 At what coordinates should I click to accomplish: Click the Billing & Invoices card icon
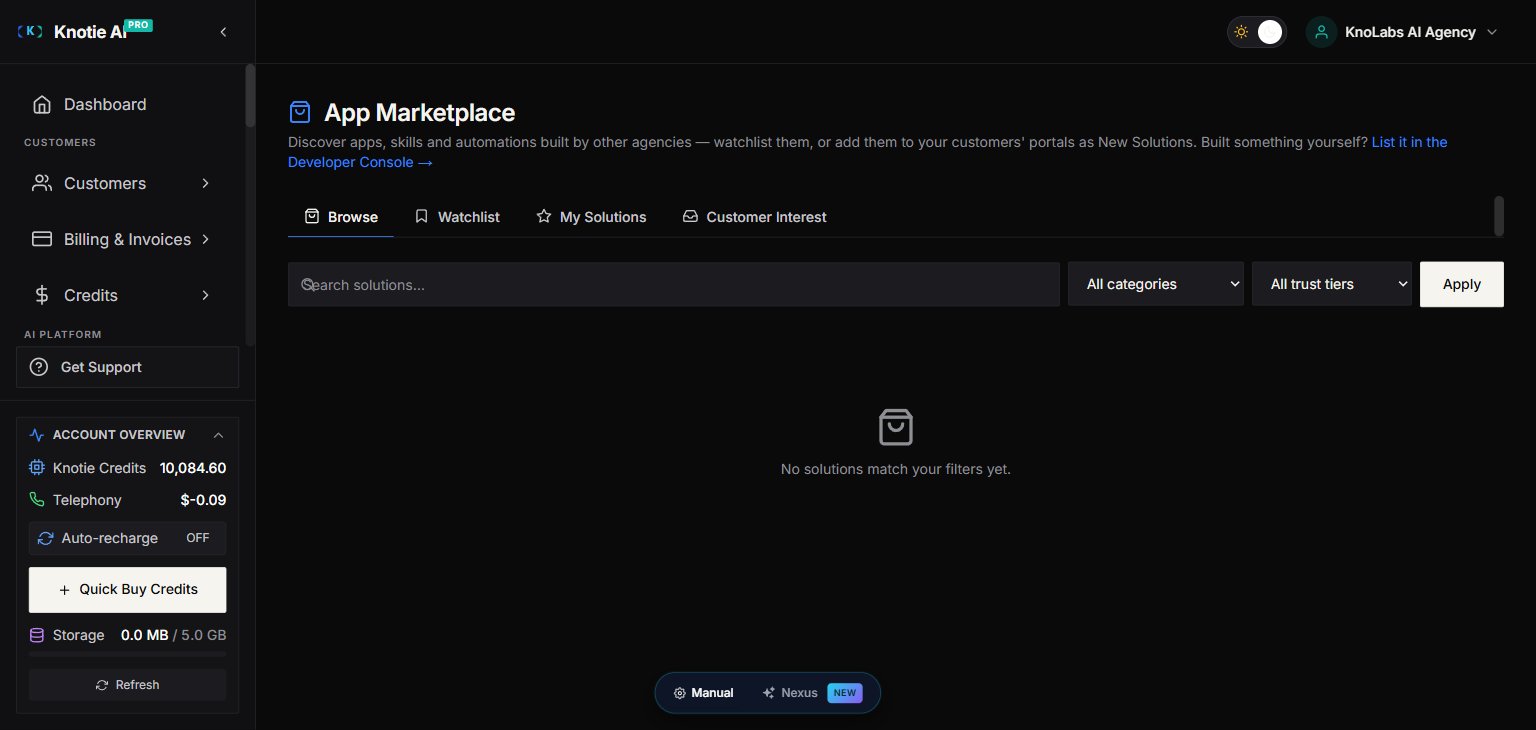tap(42, 239)
